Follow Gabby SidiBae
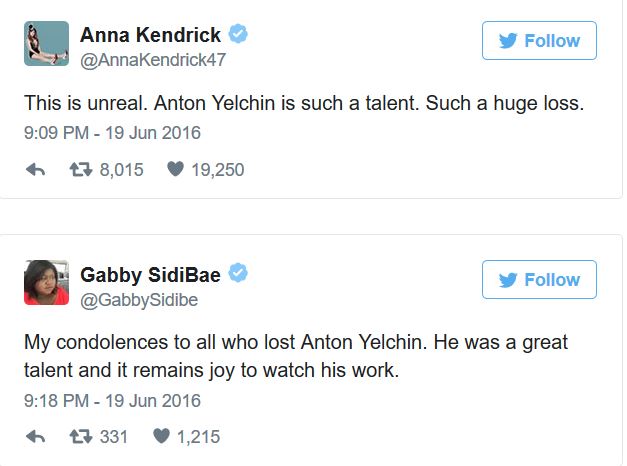 [539, 280]
